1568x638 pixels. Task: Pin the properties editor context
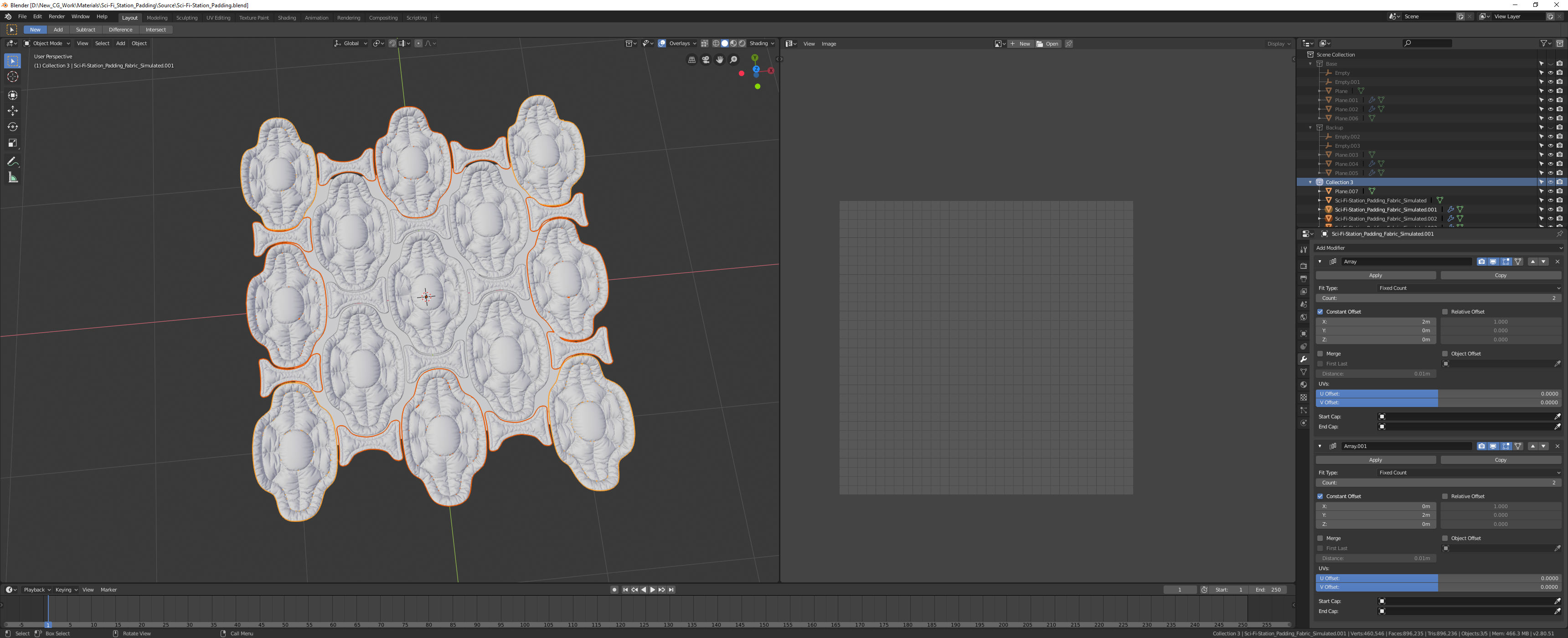(1559, 234)
